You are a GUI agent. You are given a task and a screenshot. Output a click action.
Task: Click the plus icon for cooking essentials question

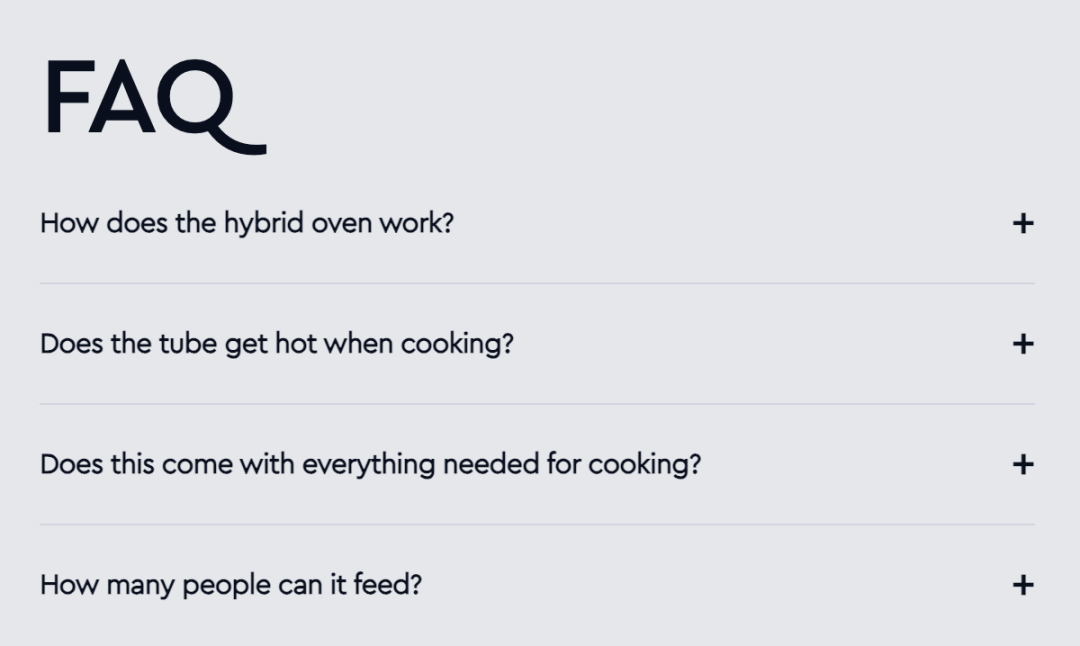(x=1022, y=464)
